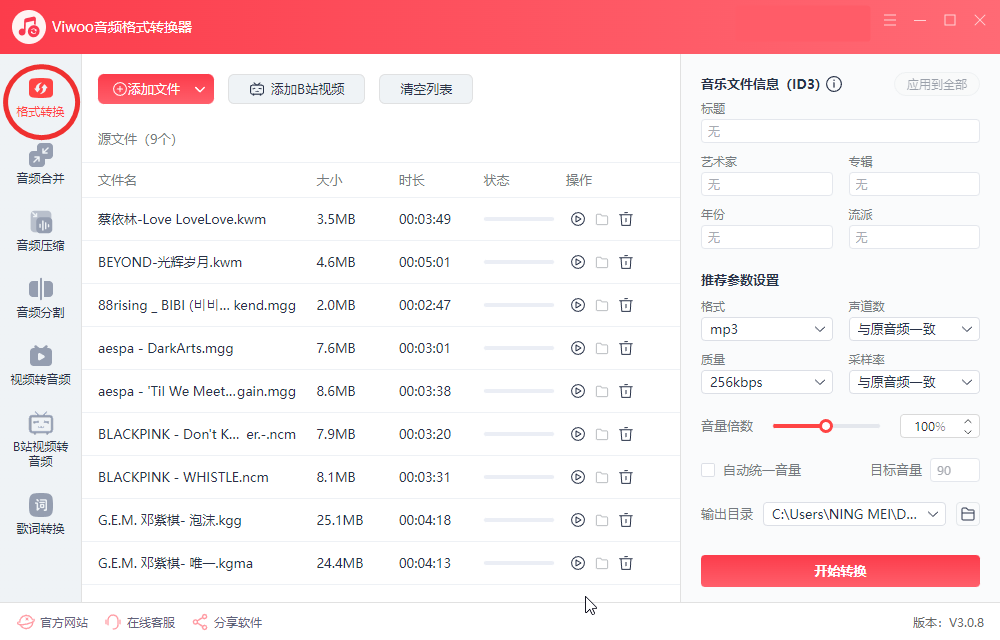Image resolution: width=1000 pixels, height=640 pixels.
Task: Open folder for BEYOND-光辉岁月.kwm
Action: [602, 262]
